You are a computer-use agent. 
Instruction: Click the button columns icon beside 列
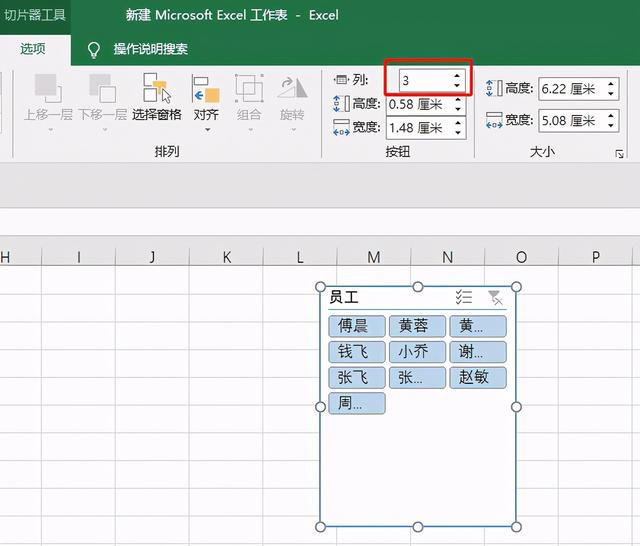point(342,80)
